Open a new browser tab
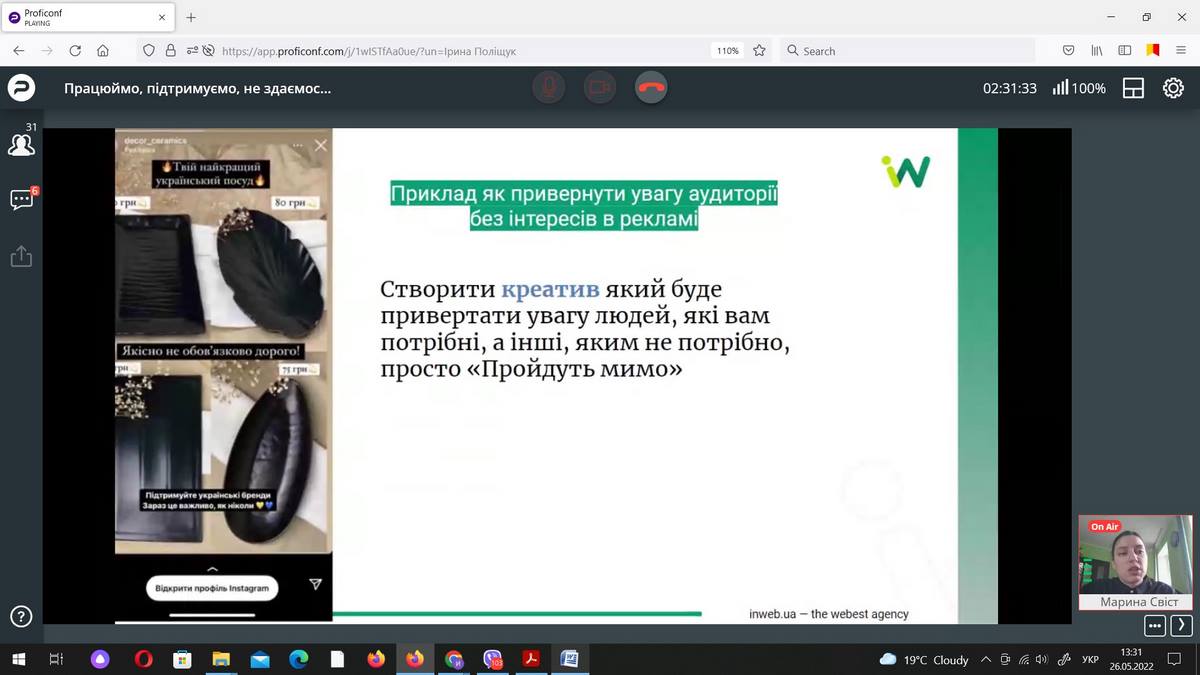The width and height of the screenshot is (1200, 675). click(x=191, y=17)
